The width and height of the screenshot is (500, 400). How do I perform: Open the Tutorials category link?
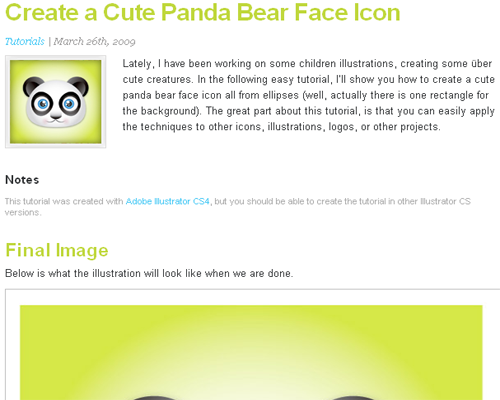25,41
